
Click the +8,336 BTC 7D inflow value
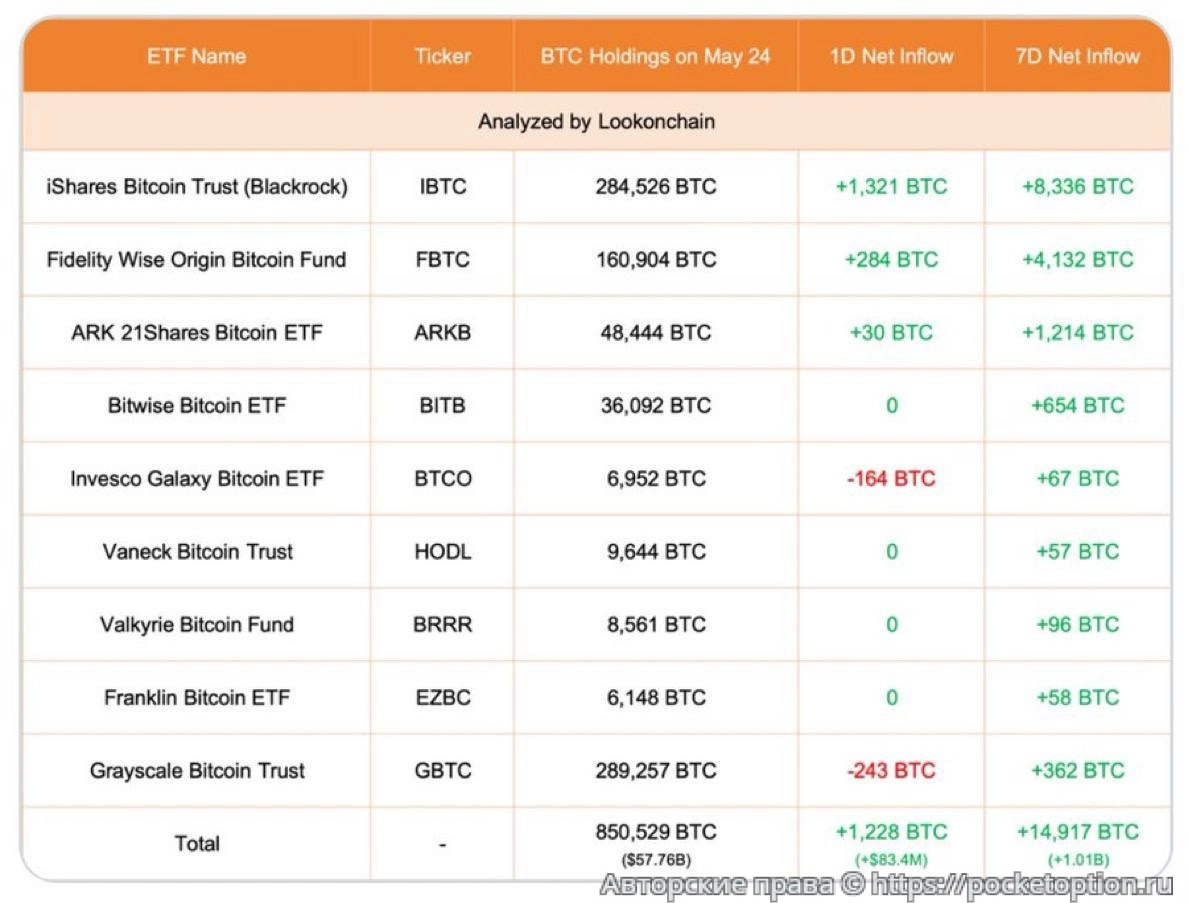coord(1077,186)
